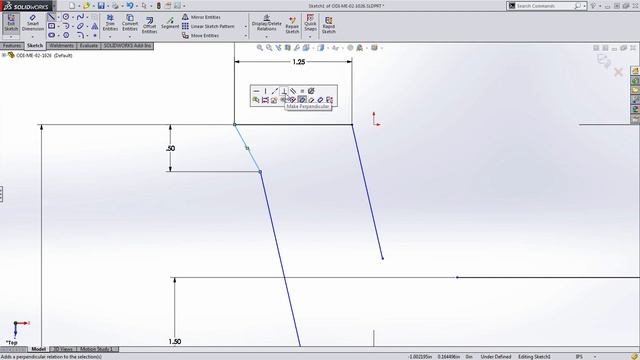Switch to Features tab
Screen dimensions: 640x360
(x=12, y=46)
